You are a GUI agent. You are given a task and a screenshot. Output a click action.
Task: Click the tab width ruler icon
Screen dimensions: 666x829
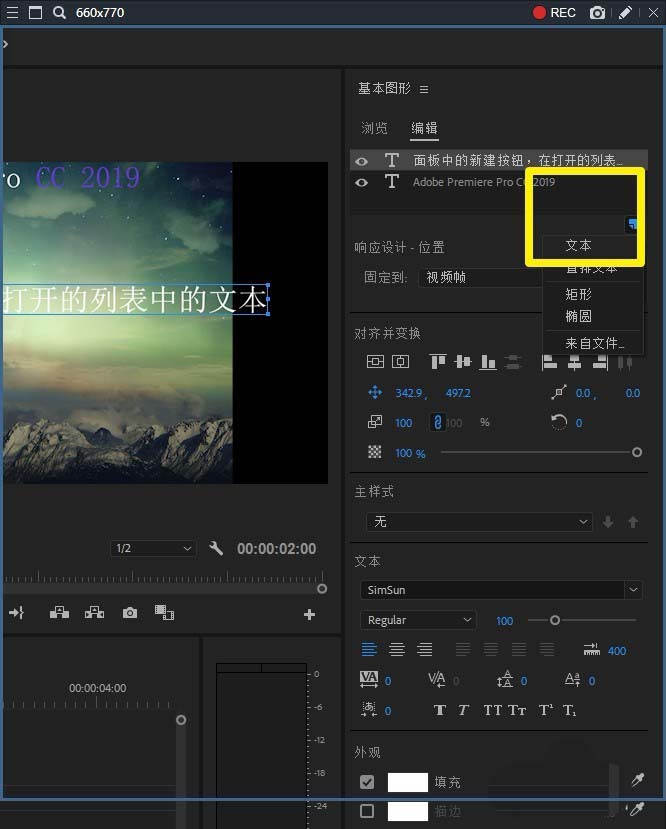click(591, 649)
